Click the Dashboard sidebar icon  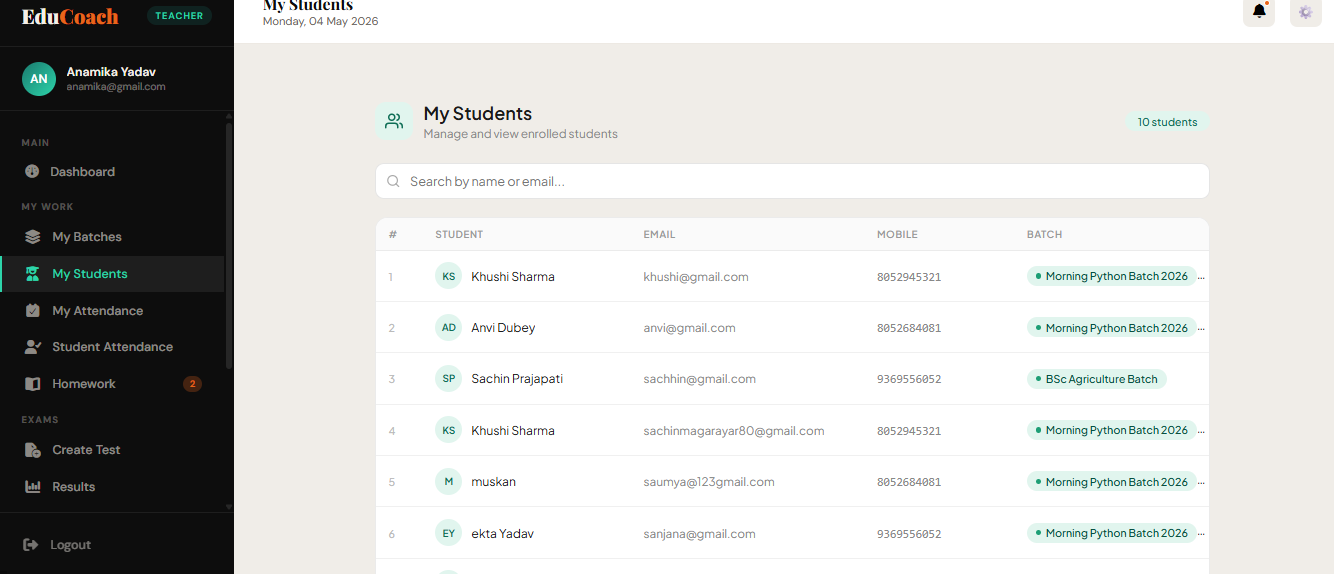tap(32, 172)
